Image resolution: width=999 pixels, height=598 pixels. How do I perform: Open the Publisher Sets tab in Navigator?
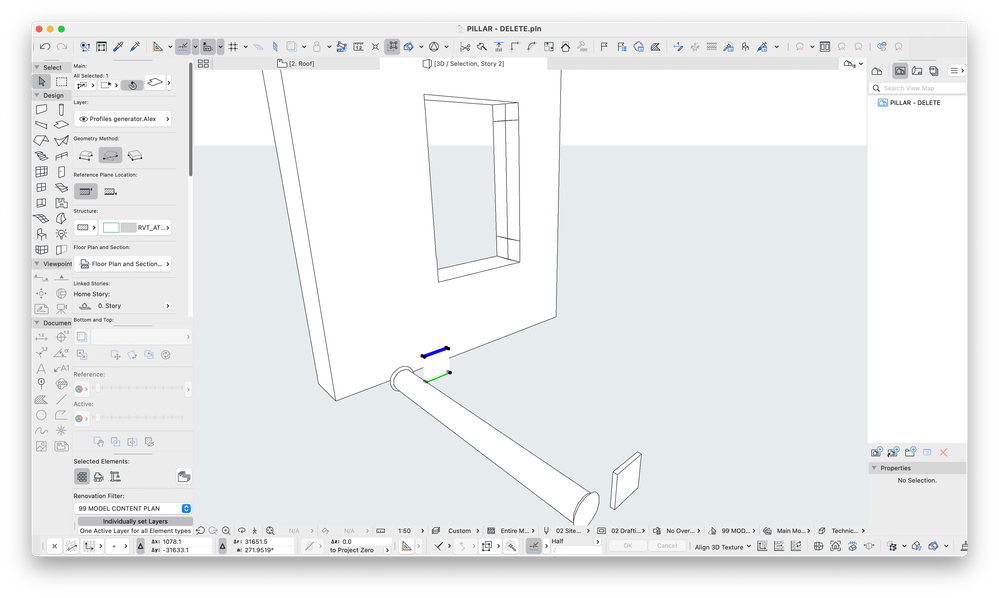pyautogui.click(x=934, y=71)
